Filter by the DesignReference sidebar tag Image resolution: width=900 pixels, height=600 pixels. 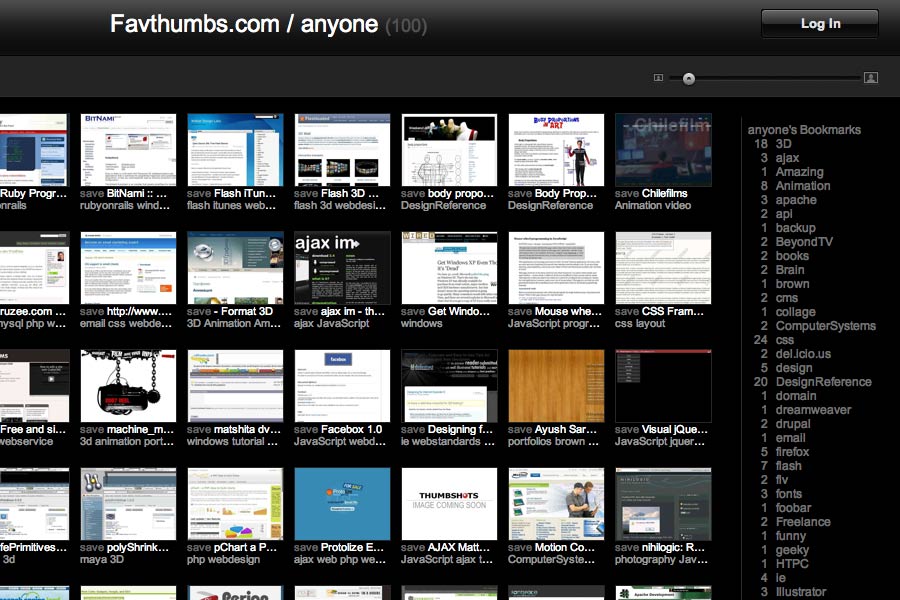coord(823,382)
